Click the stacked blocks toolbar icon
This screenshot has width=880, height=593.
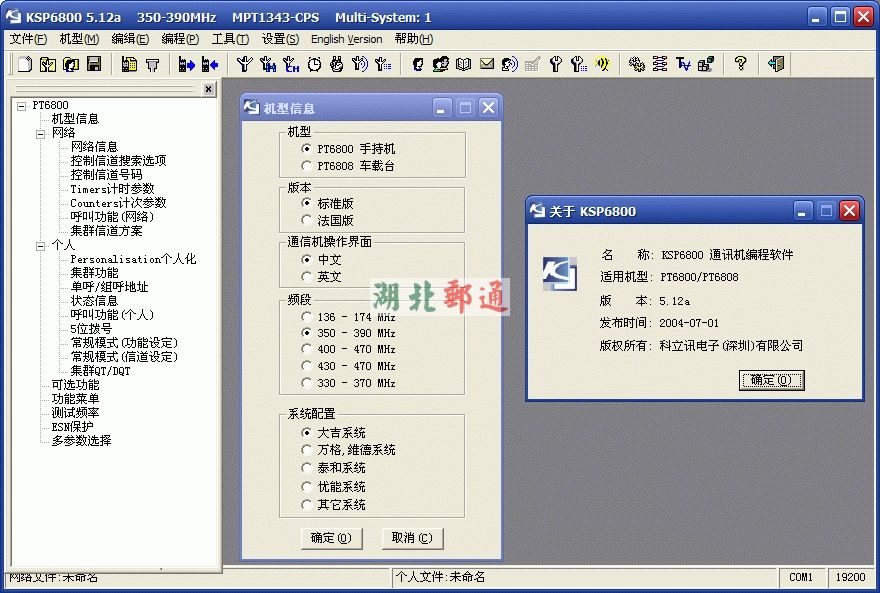706,64
